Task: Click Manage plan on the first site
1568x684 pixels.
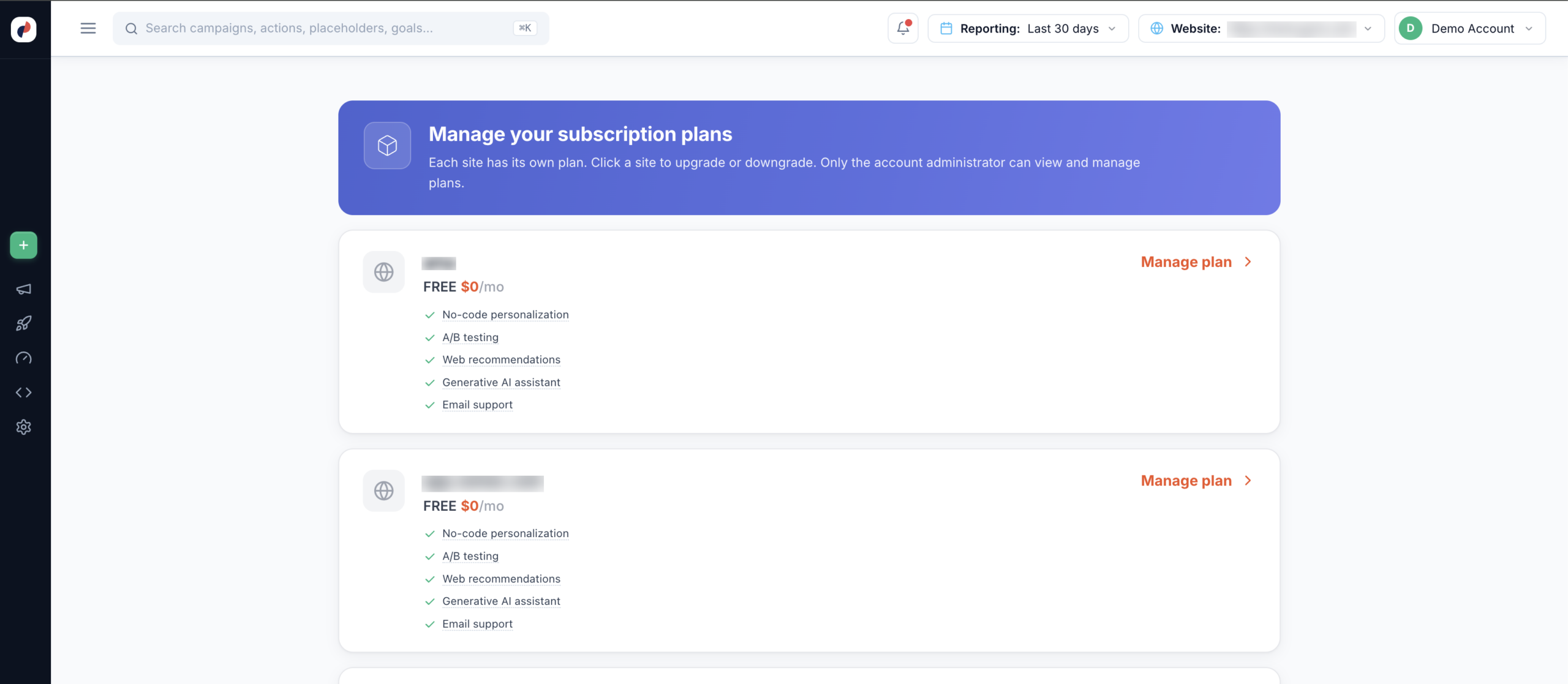Action: pos(1186,262)
